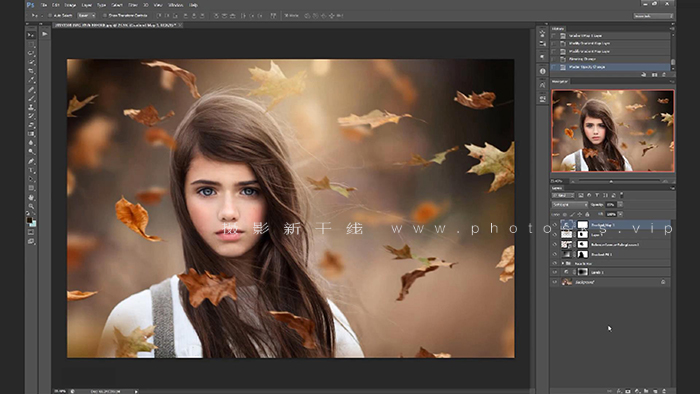Select the Lasso tool
700x394 pixels.
(x=31, y=53)
